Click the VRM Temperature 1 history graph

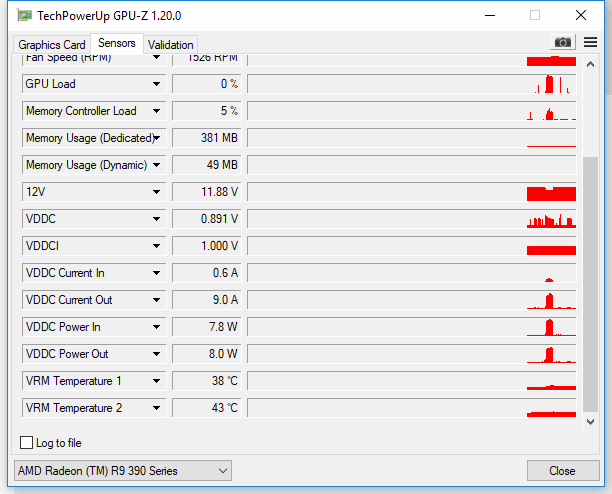pos(412,381)
